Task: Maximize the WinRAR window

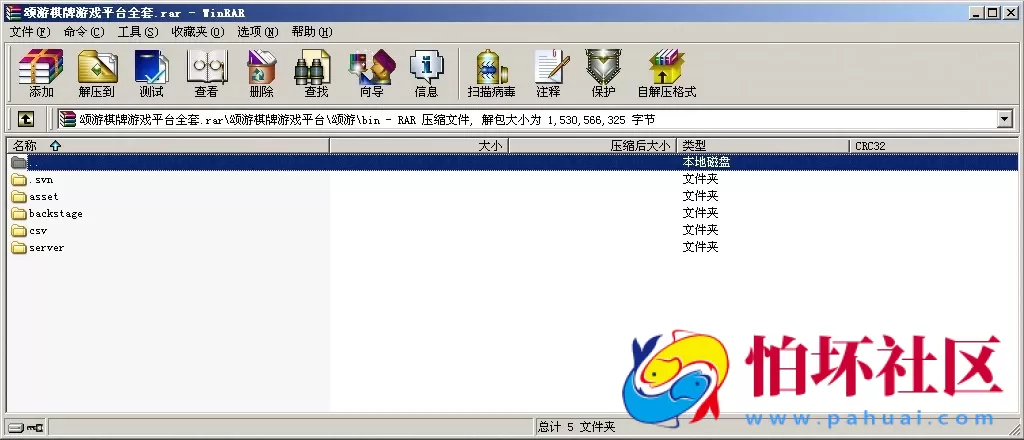Action: 993,12
